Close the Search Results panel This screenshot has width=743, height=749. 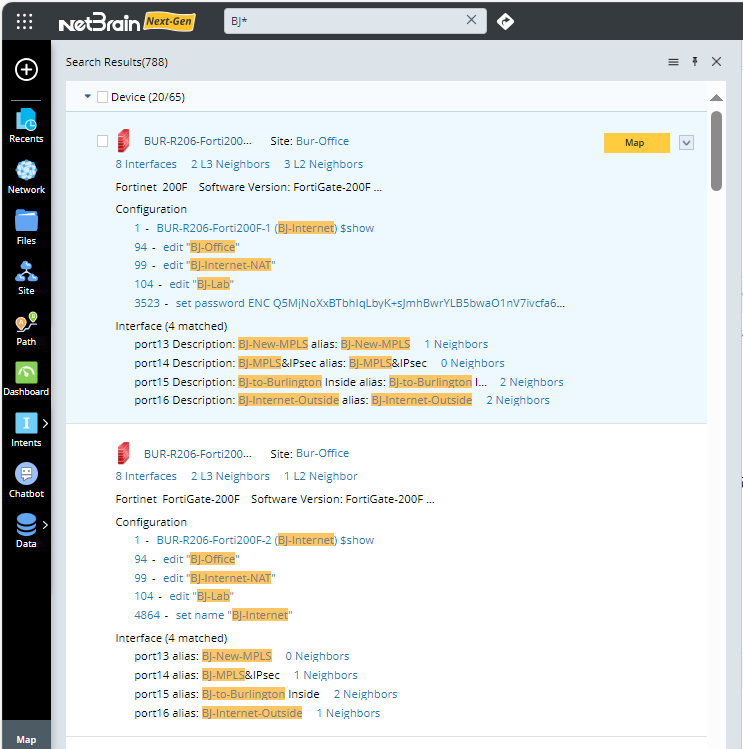(716, 62)
